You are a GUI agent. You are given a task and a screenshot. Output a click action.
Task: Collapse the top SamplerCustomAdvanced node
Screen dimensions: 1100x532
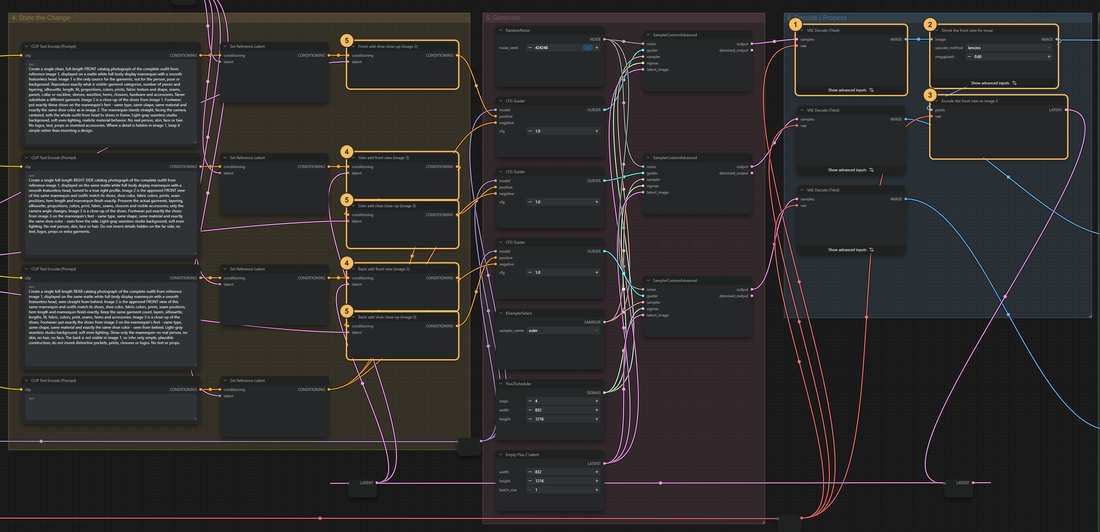(x=648, y=34)
